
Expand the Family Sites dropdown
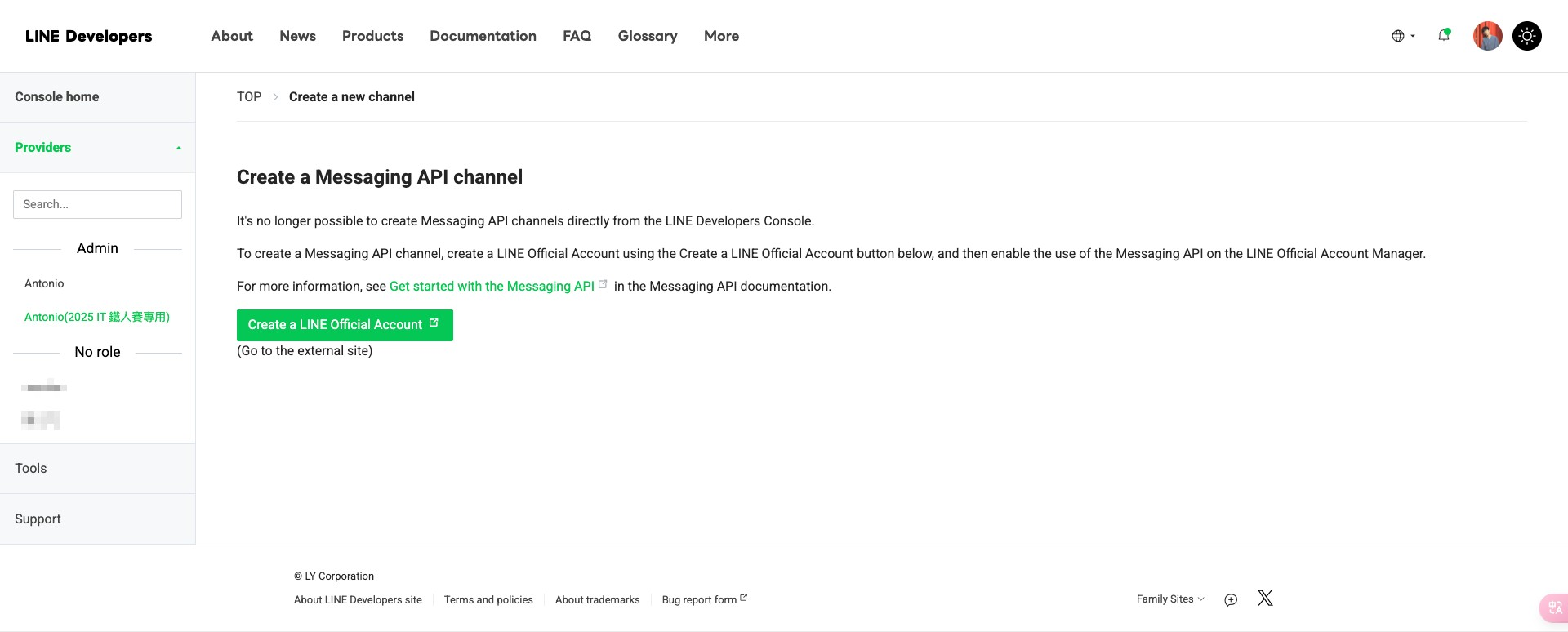tap(1170, 599)
